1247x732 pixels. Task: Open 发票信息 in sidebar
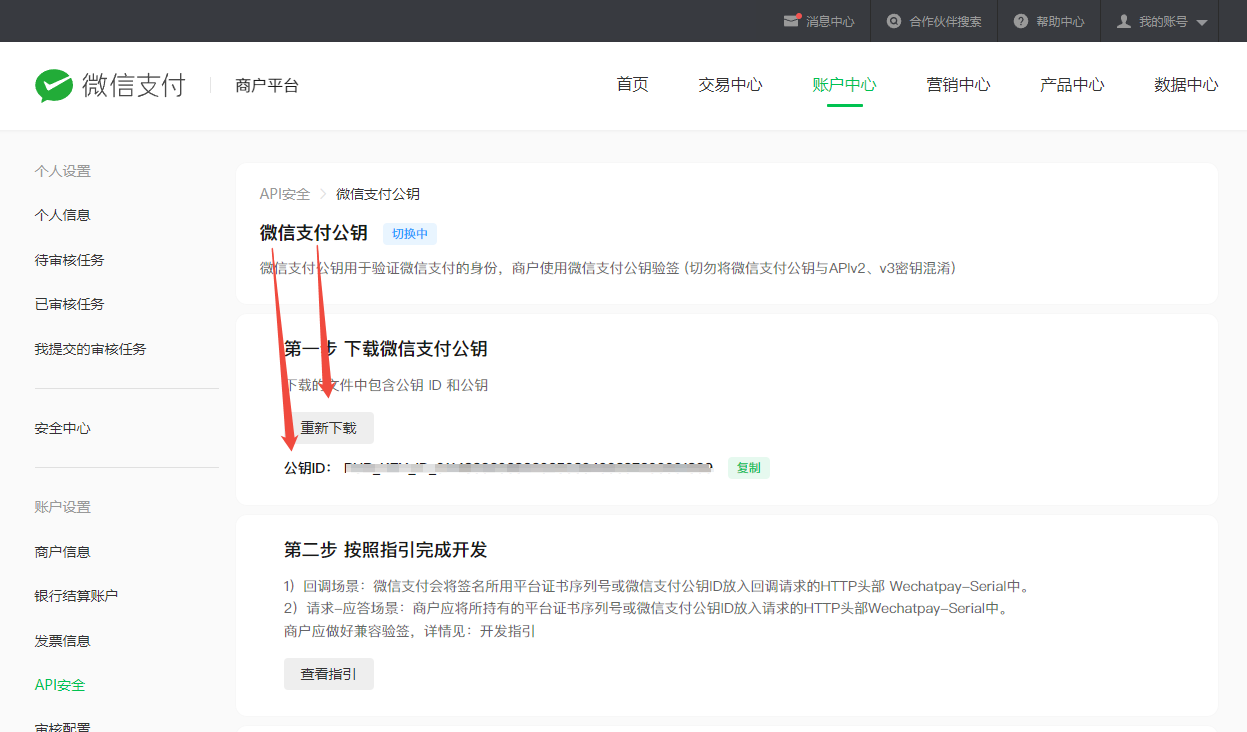pyautogui.click(x=62, y=641)
